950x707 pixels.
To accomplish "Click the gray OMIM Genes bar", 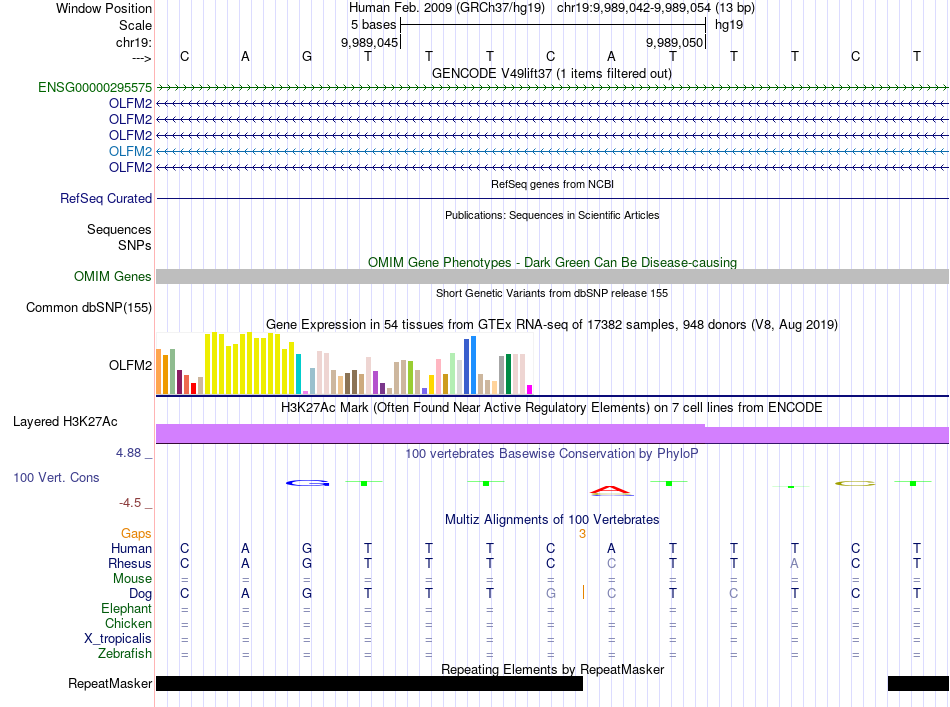I will (552, 276).
